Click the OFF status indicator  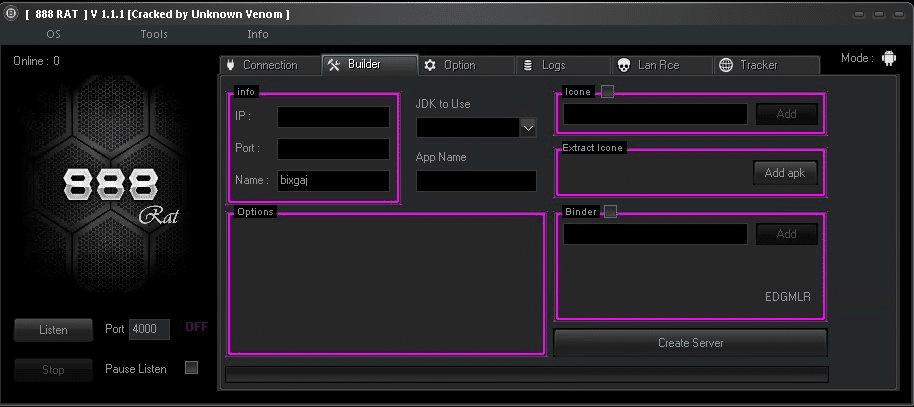tap(196, 327)
